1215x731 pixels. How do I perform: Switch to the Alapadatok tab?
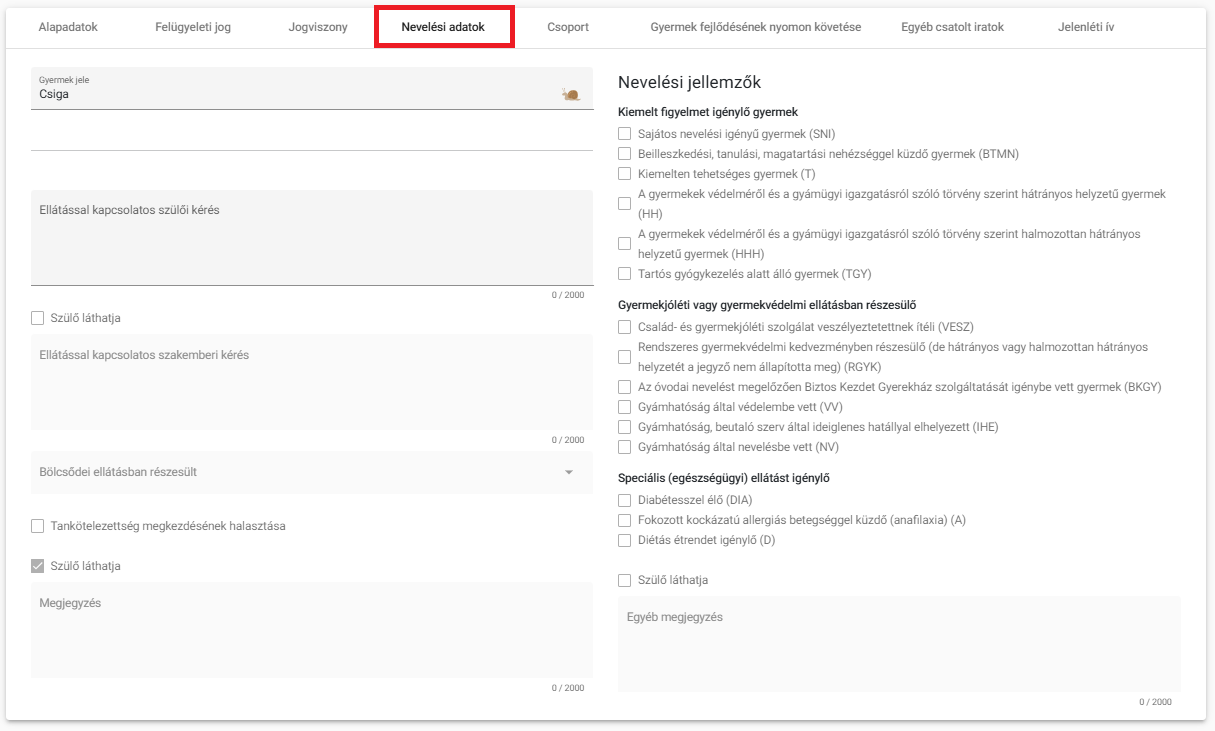pos(68,27)
